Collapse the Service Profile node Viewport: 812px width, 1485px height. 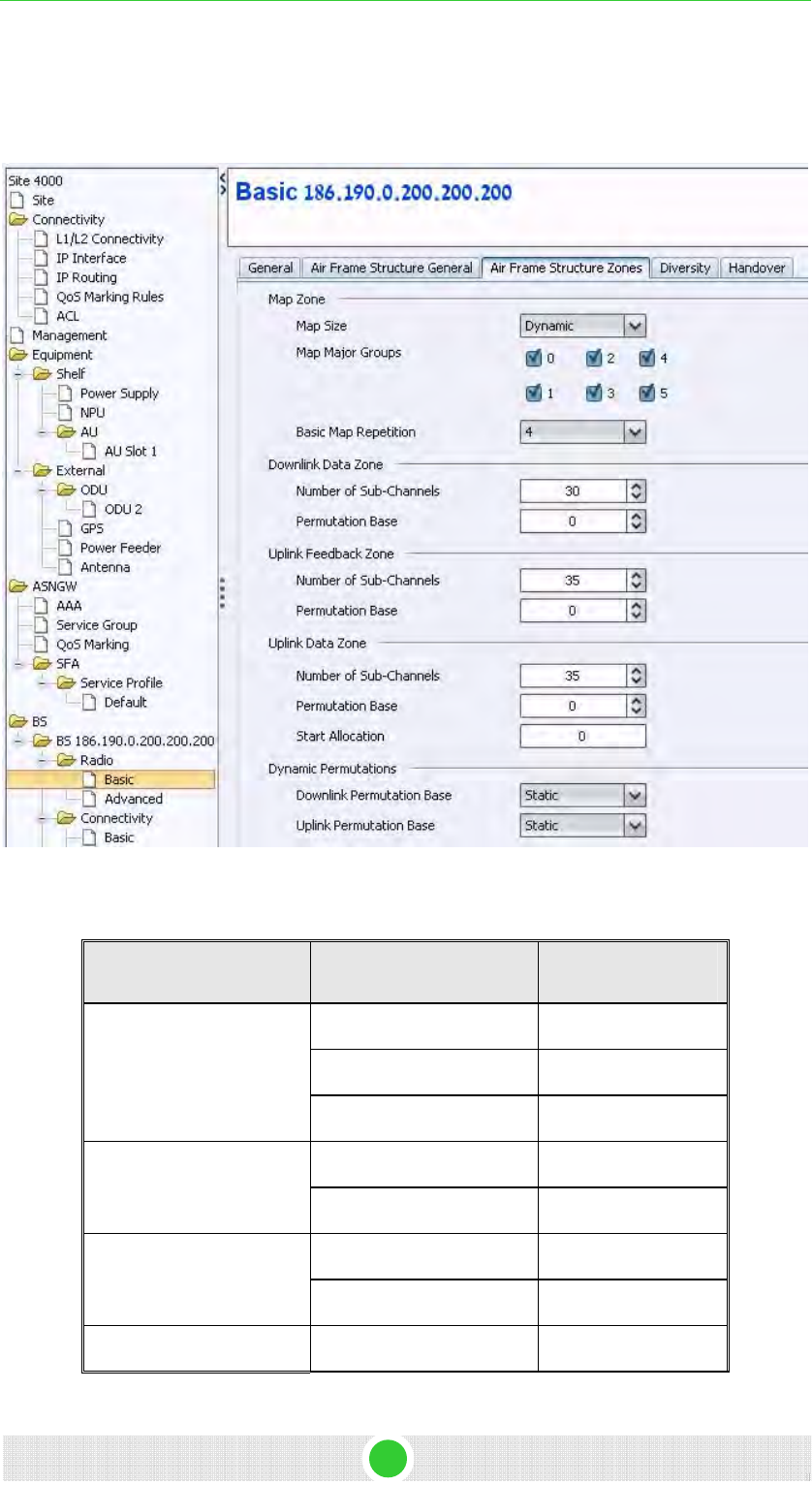point(41,683)
